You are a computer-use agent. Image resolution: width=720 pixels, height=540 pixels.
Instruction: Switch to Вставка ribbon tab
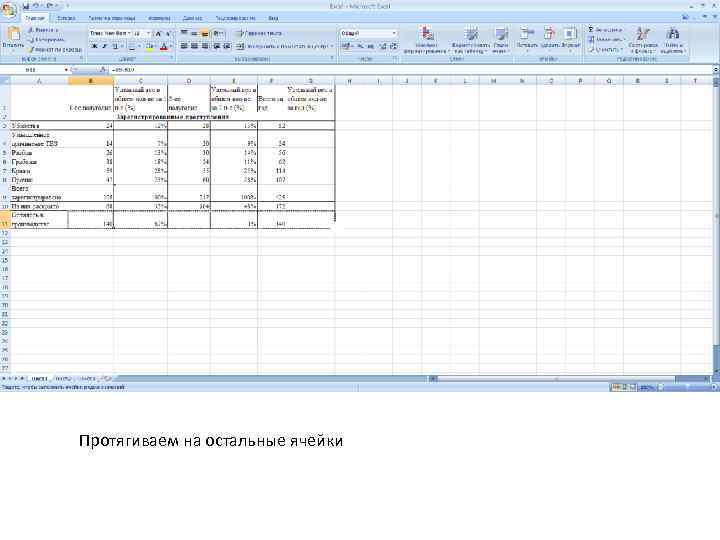tap(66, 18)
